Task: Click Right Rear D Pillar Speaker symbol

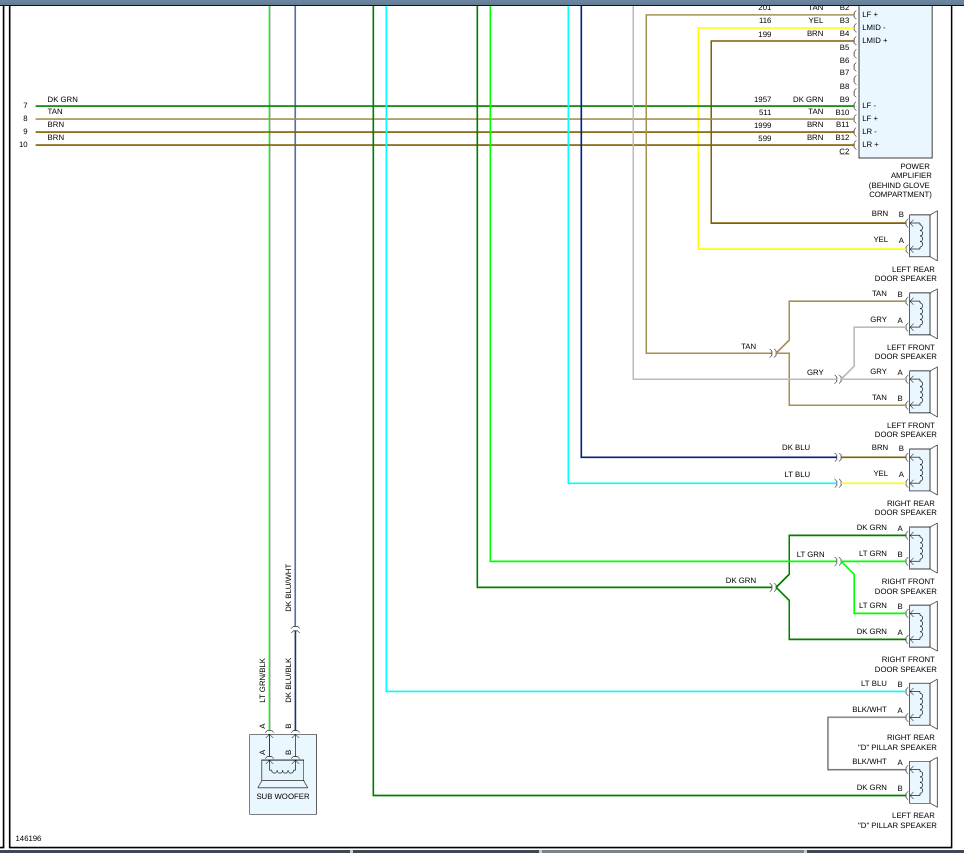Action: 922,704
